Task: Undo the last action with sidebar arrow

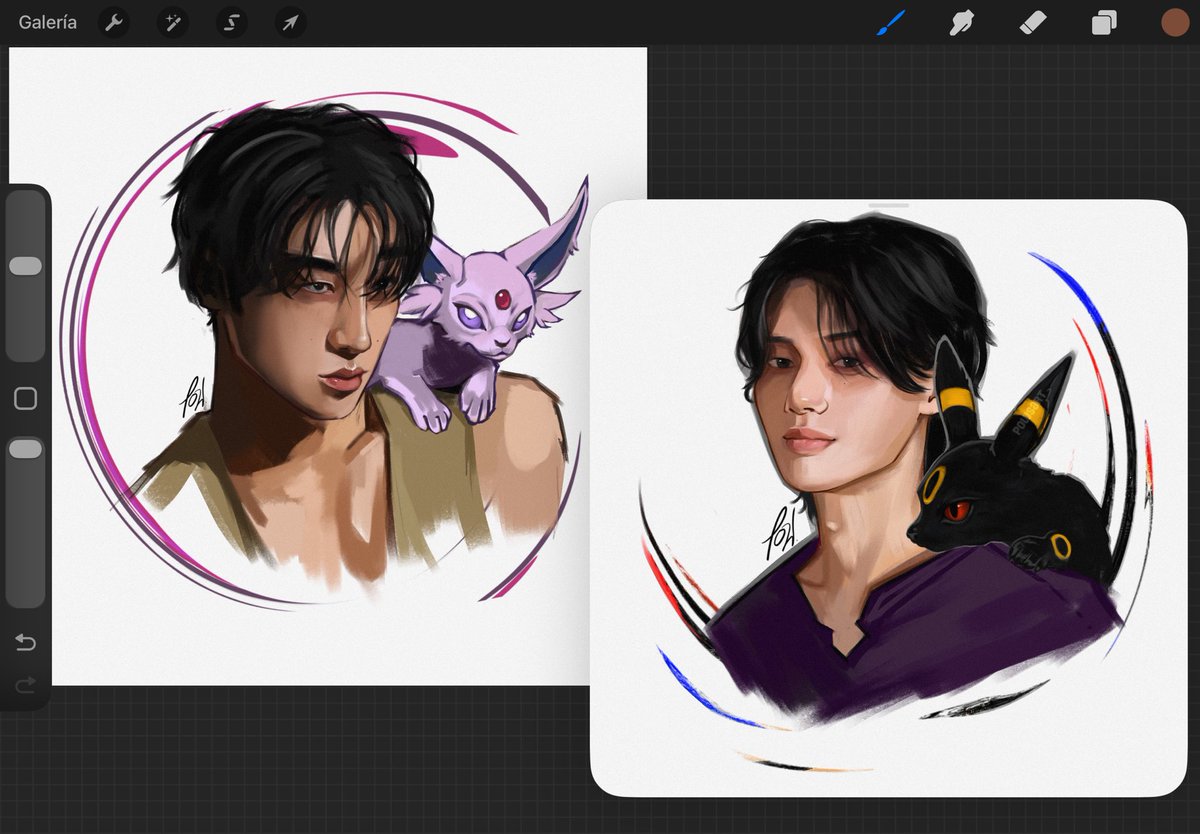Action: (25, 642)
